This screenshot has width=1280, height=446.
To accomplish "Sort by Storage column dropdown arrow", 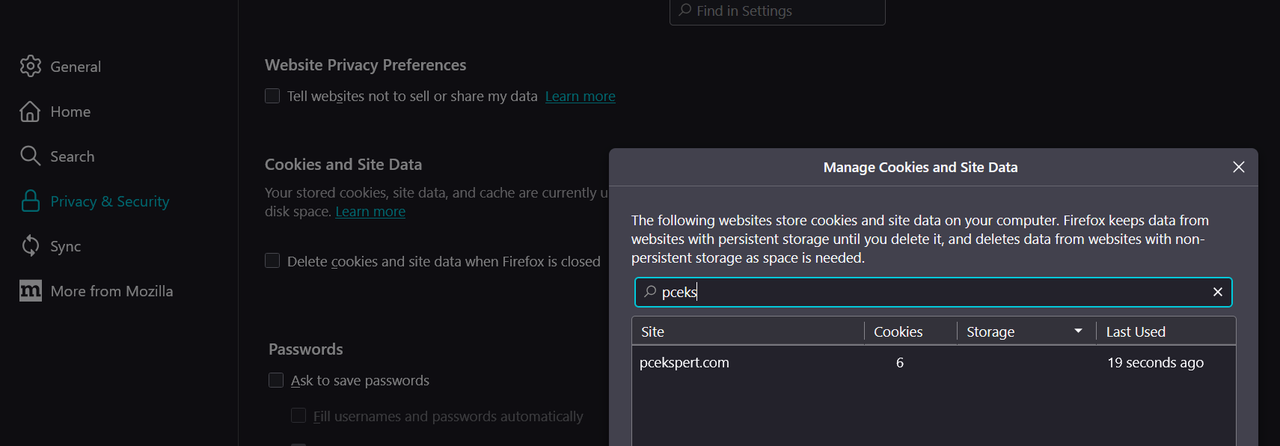I will point(1078,332).
